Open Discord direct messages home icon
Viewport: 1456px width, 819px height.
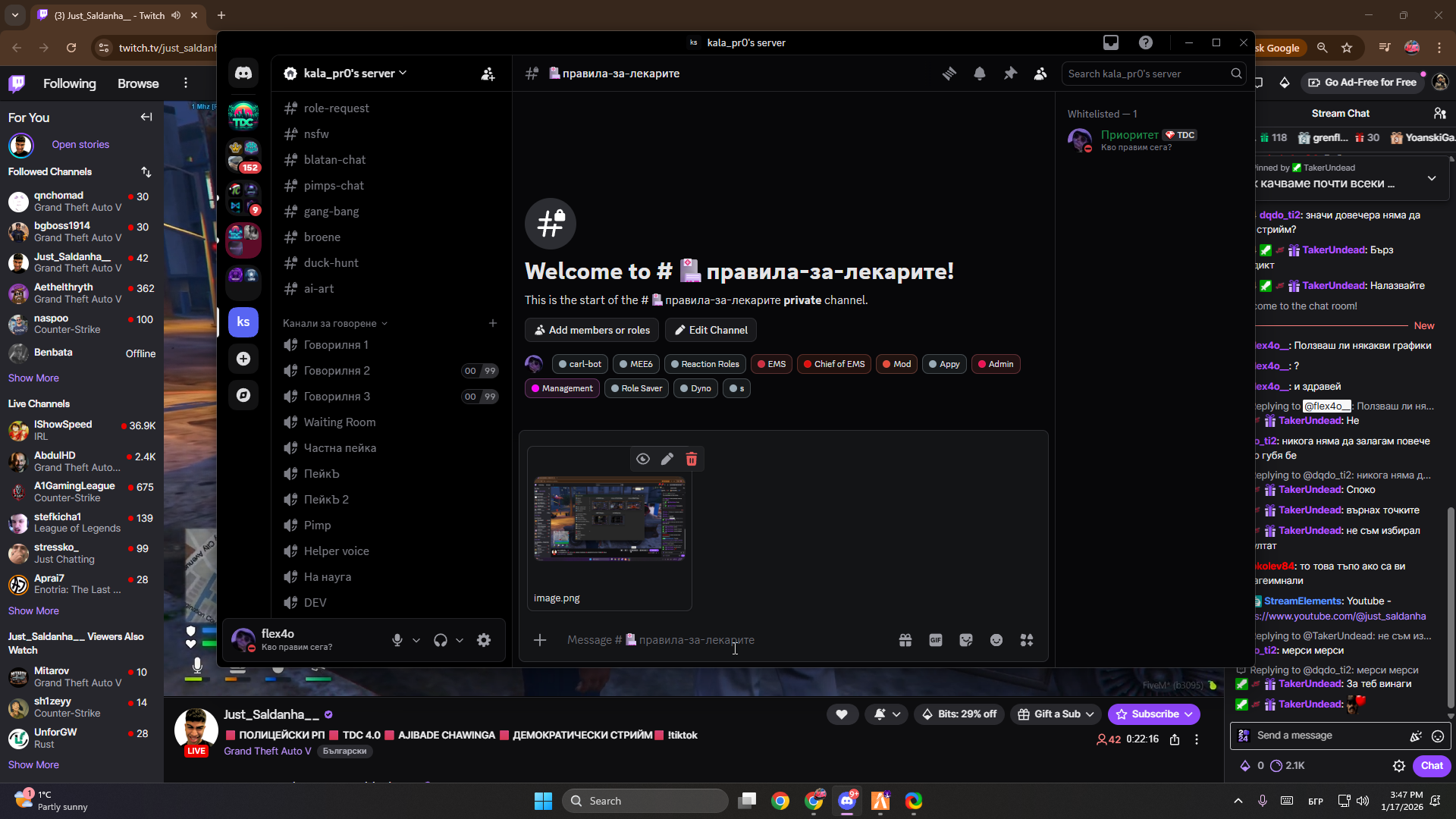(243, 74)
